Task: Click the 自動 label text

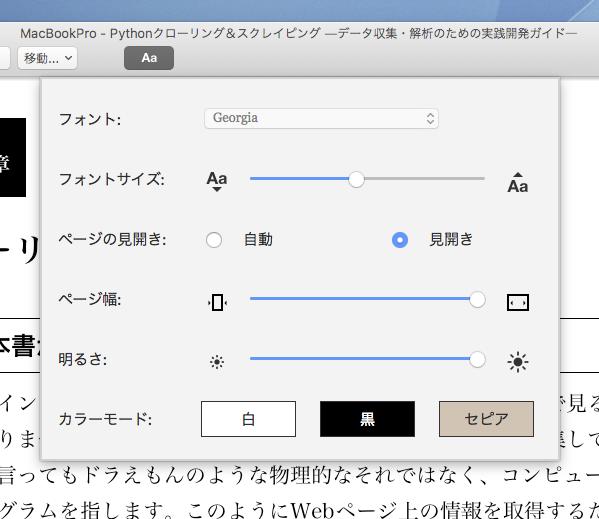Action: (258, 240)
